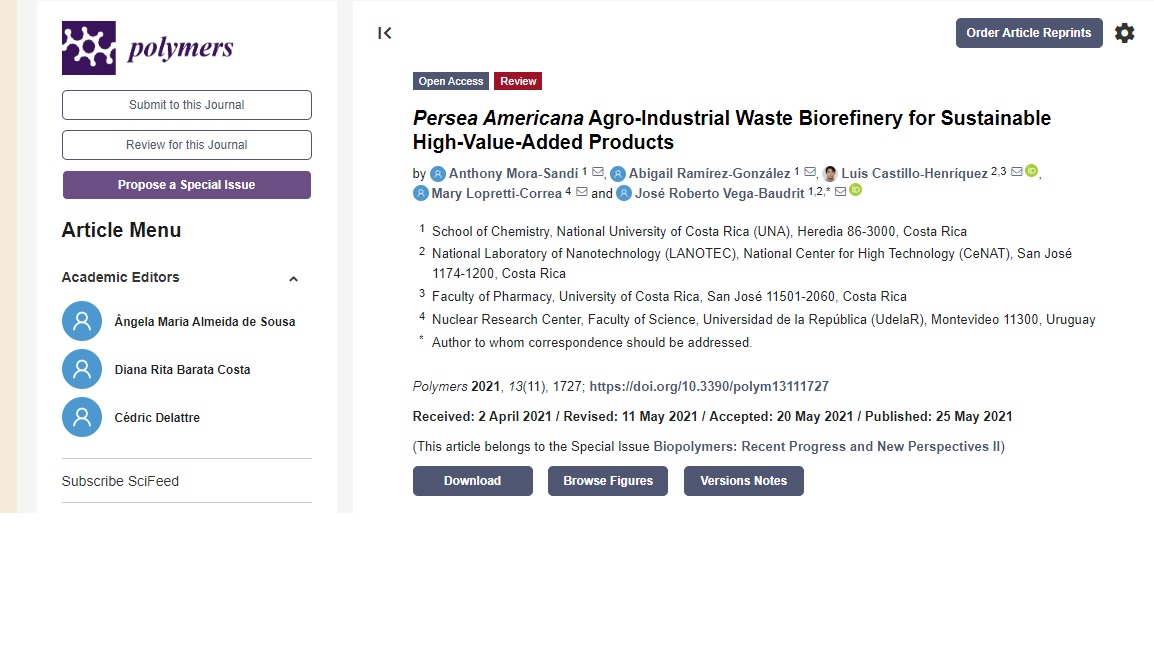
Task: Click the email envelope next to Abigail Ramírez-González
Action: [x=810, y=172]
